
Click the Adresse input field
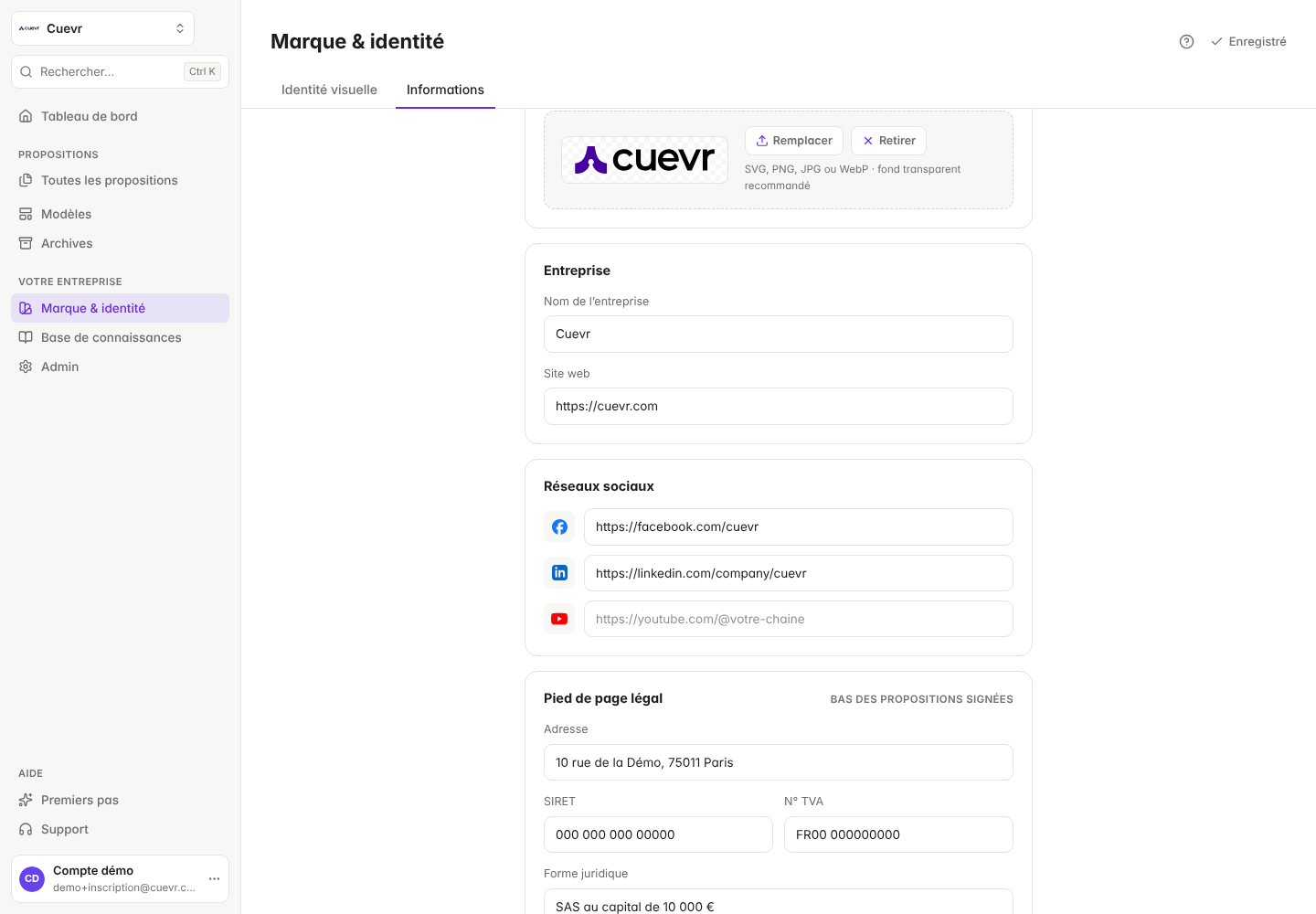coord(779,762)
